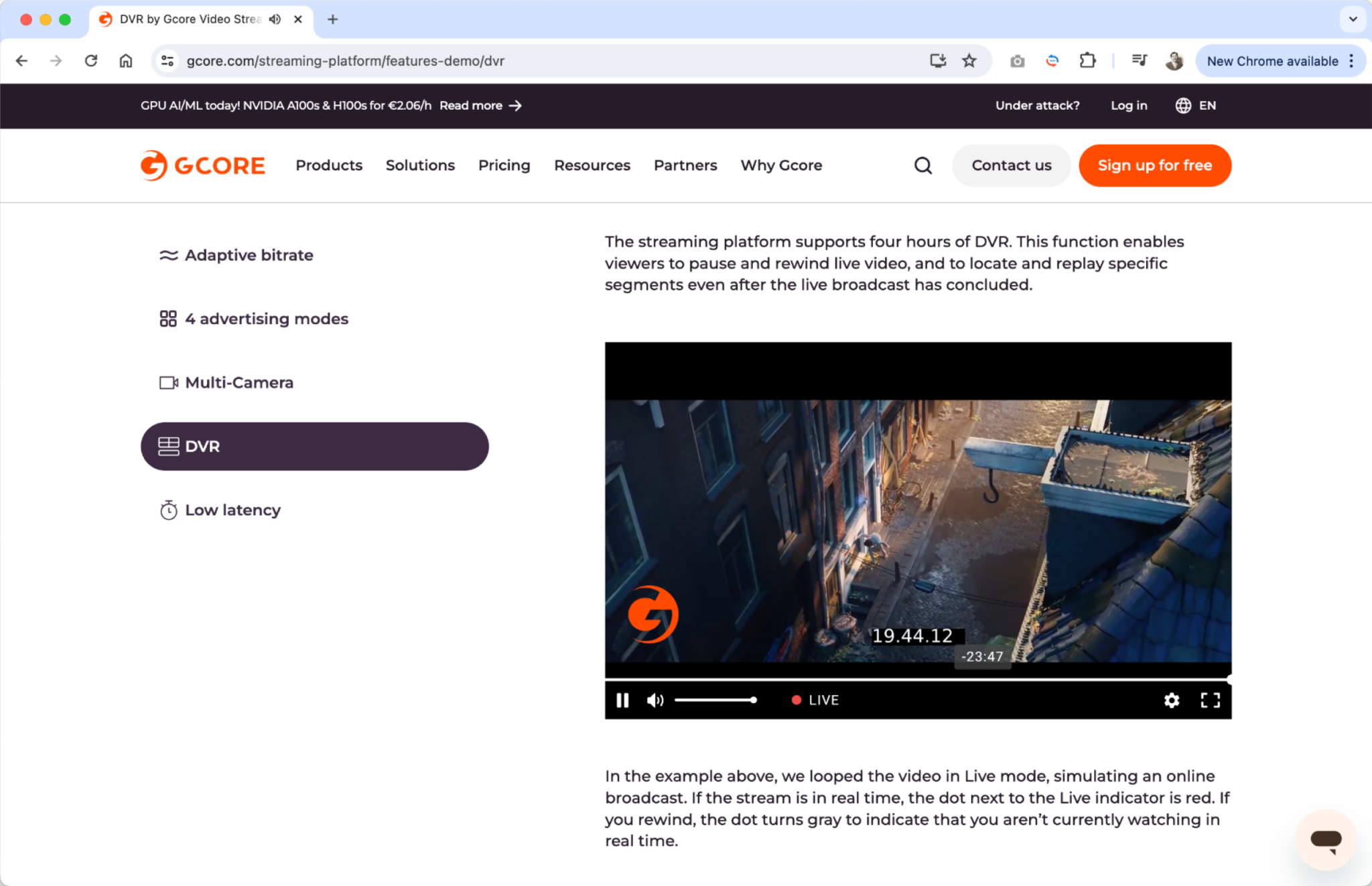This screenshot has width=1372, height=886.
Task: Pause the video playback
Action: click(x=622, y=700)
